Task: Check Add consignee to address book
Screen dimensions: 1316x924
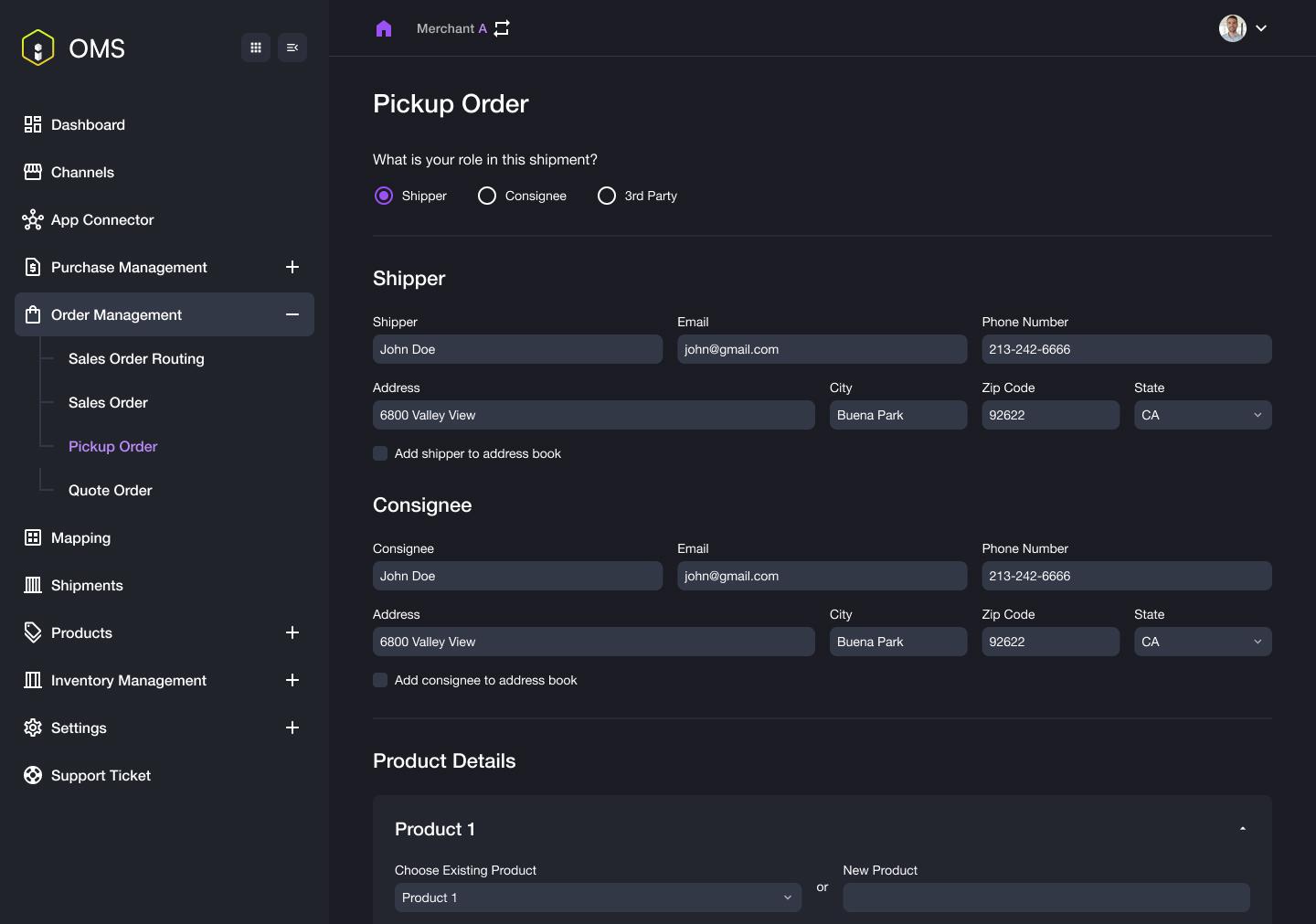Action: coord(380,680)
